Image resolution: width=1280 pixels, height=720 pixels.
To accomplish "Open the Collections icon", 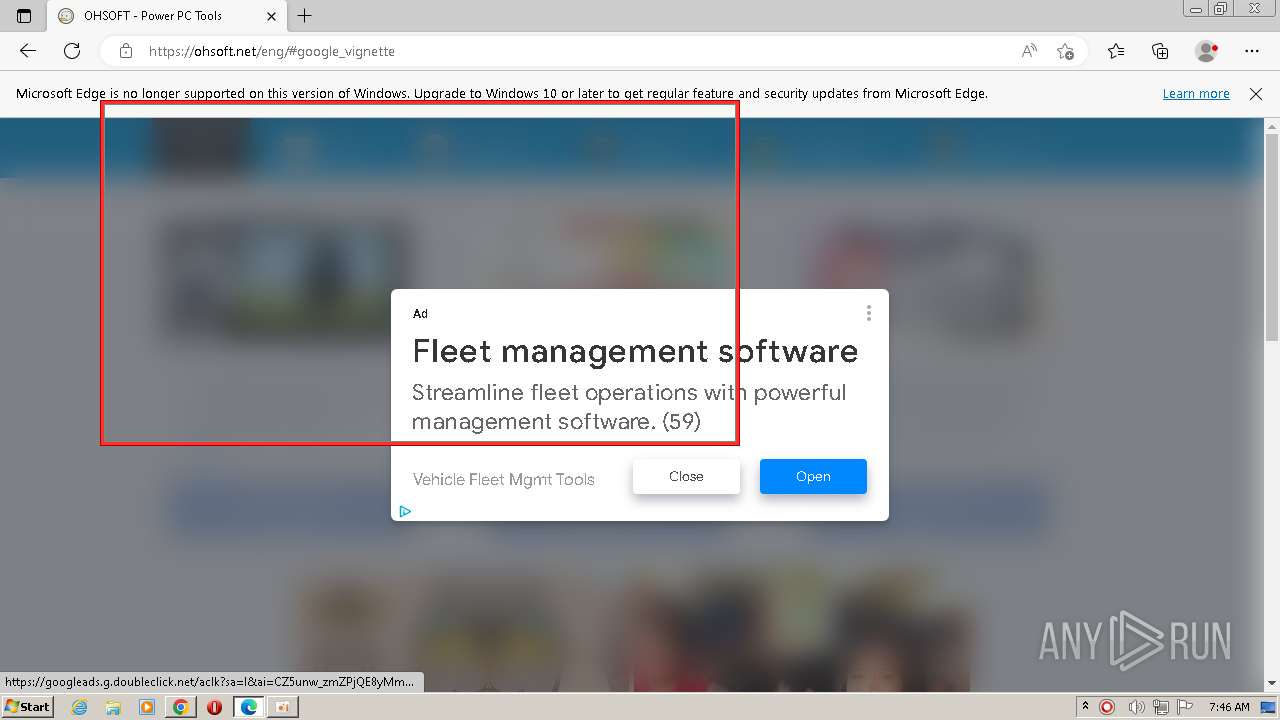I will click(1160, 51).
